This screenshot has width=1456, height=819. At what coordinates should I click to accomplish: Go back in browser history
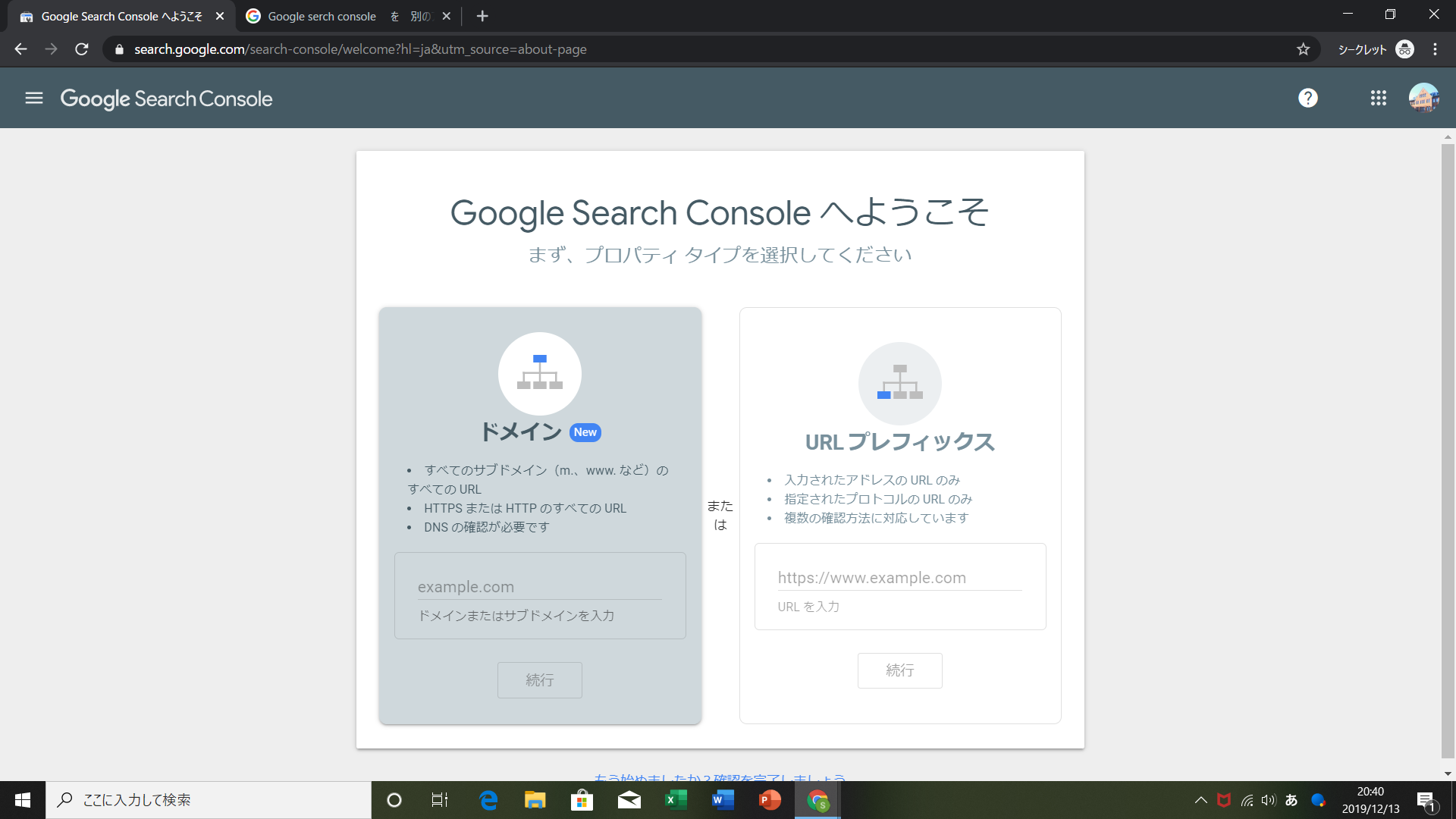tap(20, 49)
